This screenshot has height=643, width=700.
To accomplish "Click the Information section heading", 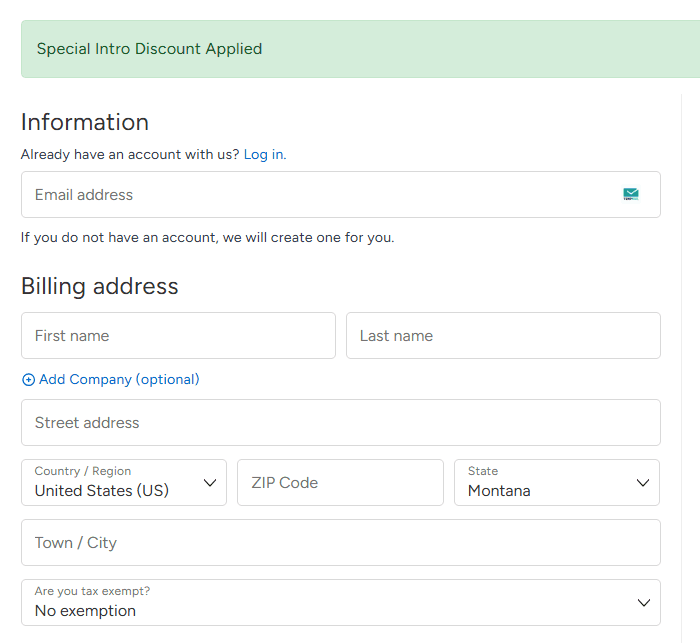I will tap(85, 122).
